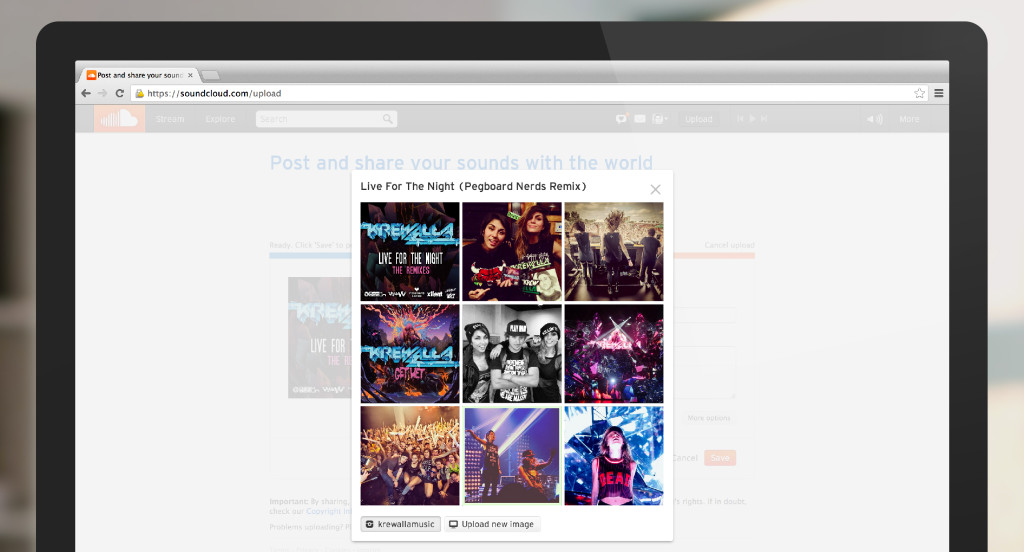Screen dimensions: 1024x552
Task: Click the krewellamusic Instagram button
Action: [x=400, y=524]
